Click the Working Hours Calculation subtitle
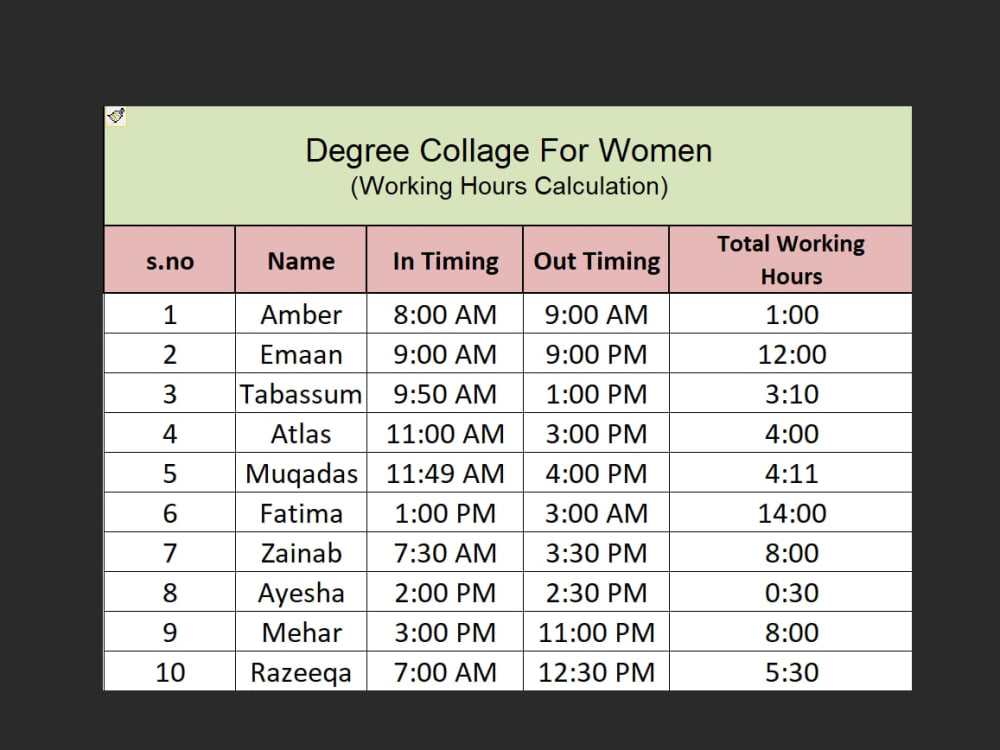The width and height of the screenshot is (1000, 750). click(x=509, y=186)
